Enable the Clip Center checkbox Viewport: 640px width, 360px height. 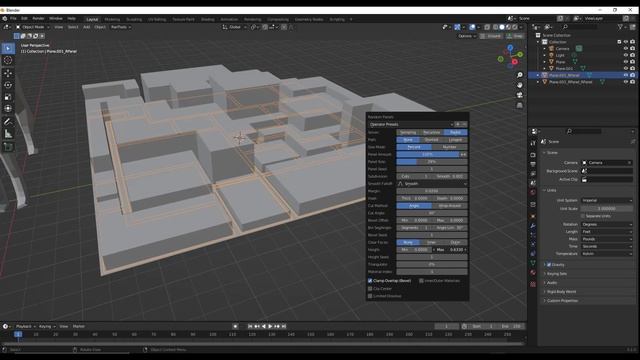coord(370,289)
